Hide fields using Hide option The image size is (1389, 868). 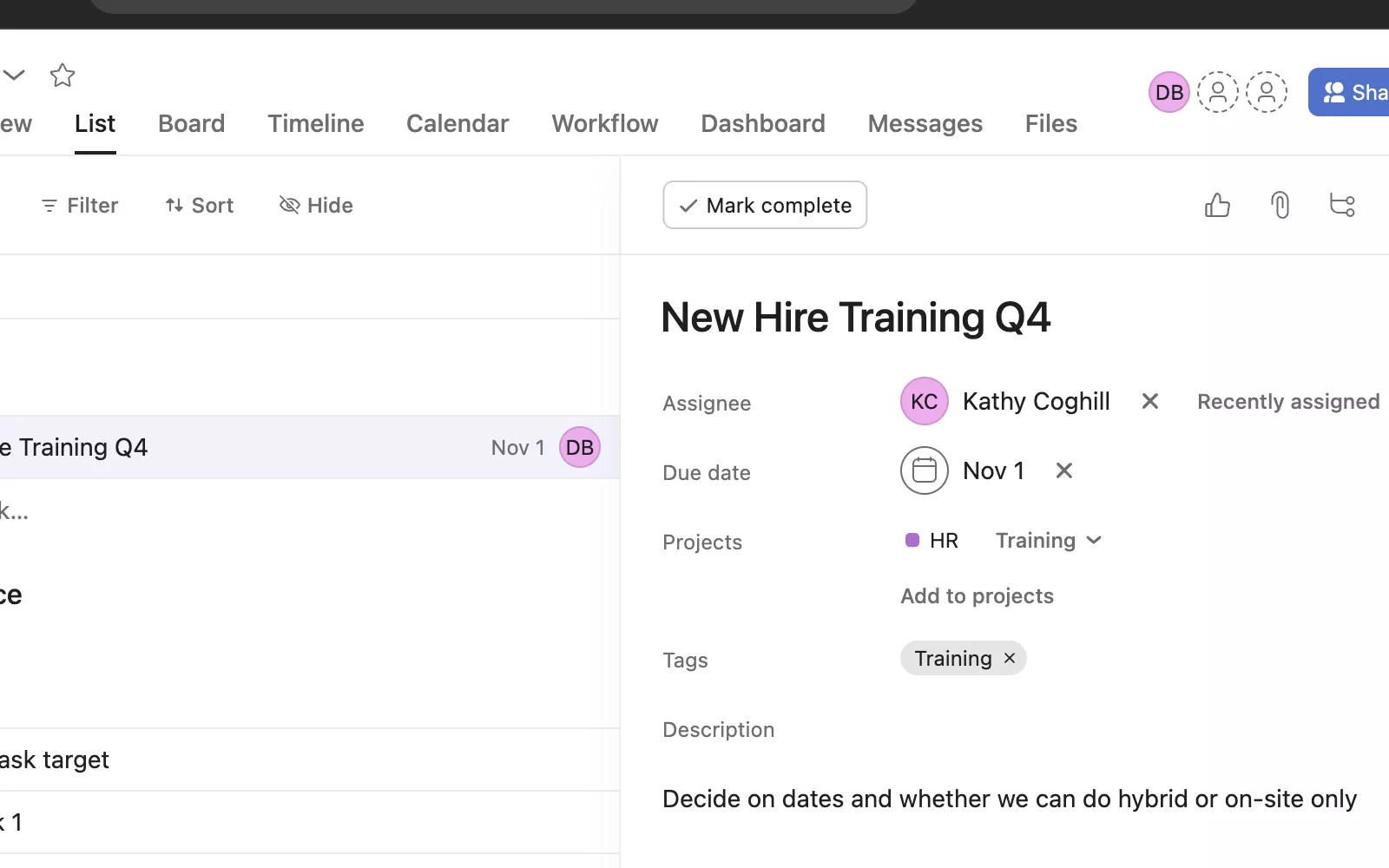point(316,206)
